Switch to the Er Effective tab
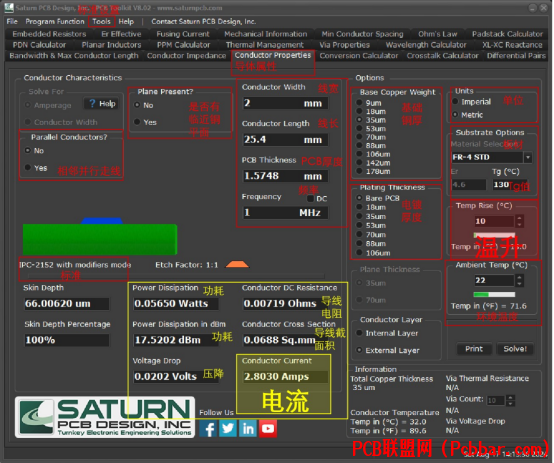 [121, 34]
